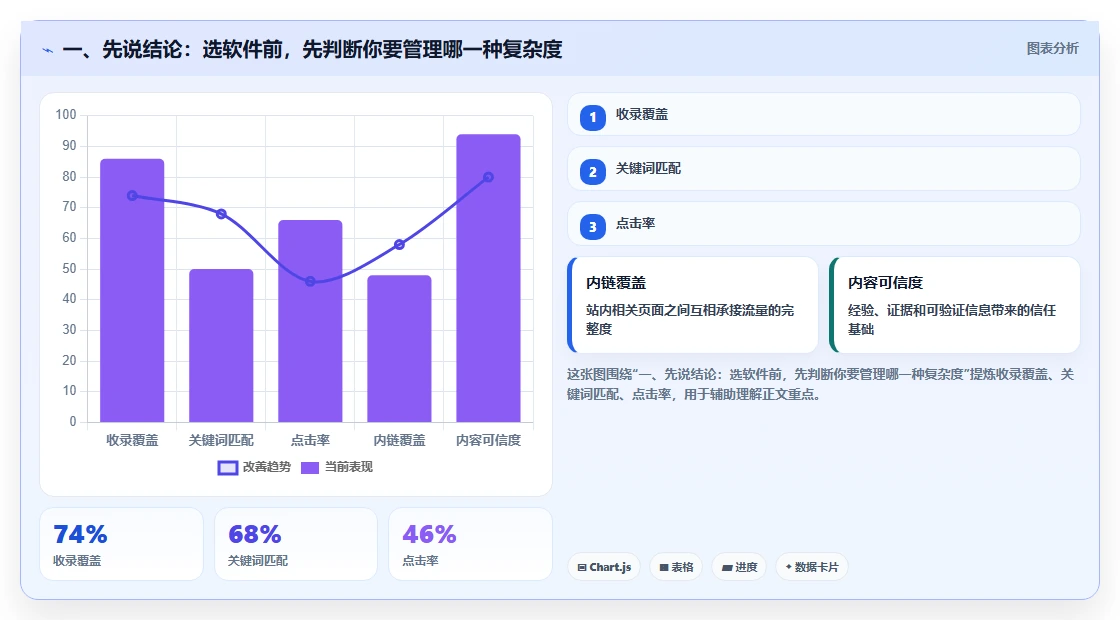This screenshot has height=620, width=1120.
Task: Click the 收录覆盖 bar in the chart
Action: pyautogui.click(x=132, y=291)
